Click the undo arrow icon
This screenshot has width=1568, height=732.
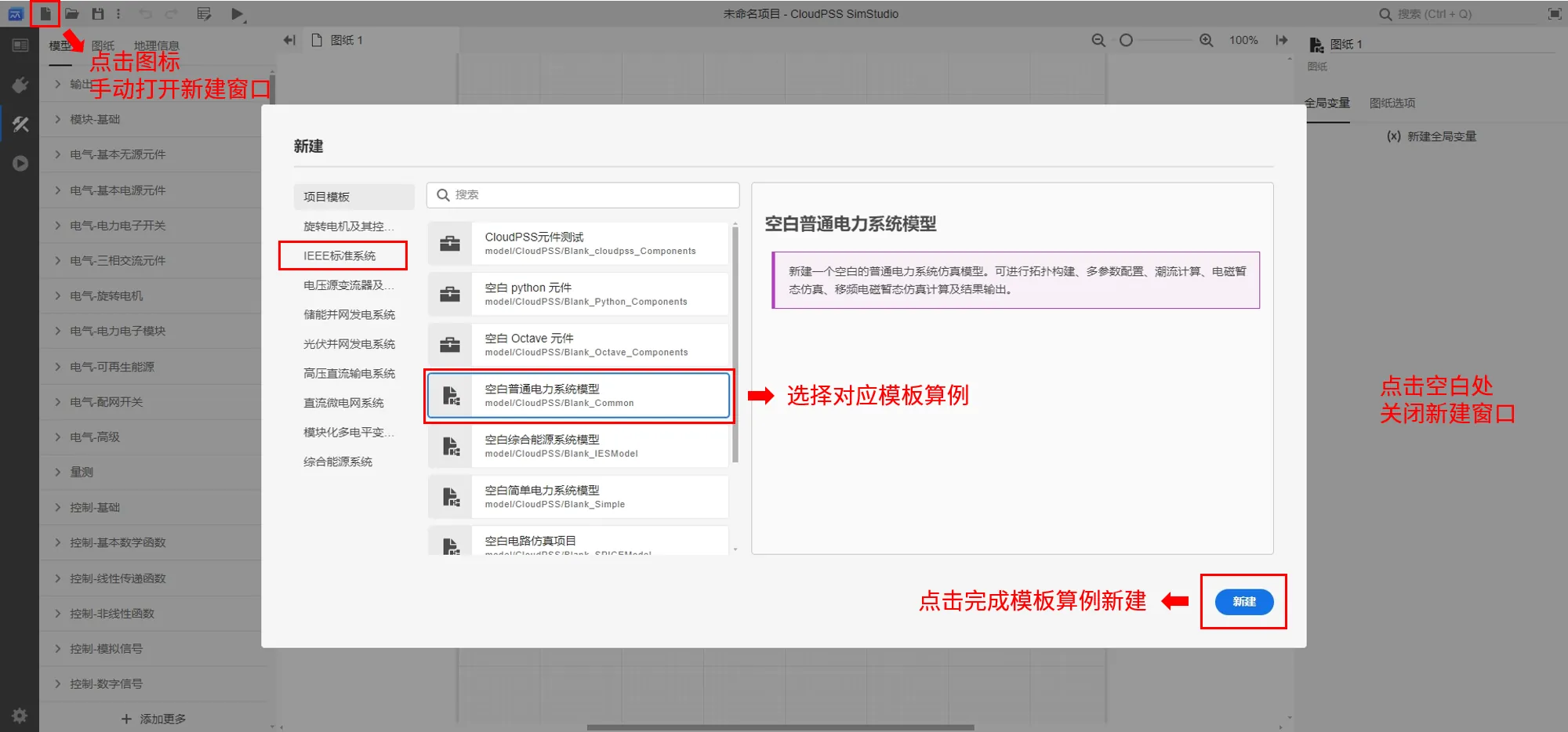(146, 13)
